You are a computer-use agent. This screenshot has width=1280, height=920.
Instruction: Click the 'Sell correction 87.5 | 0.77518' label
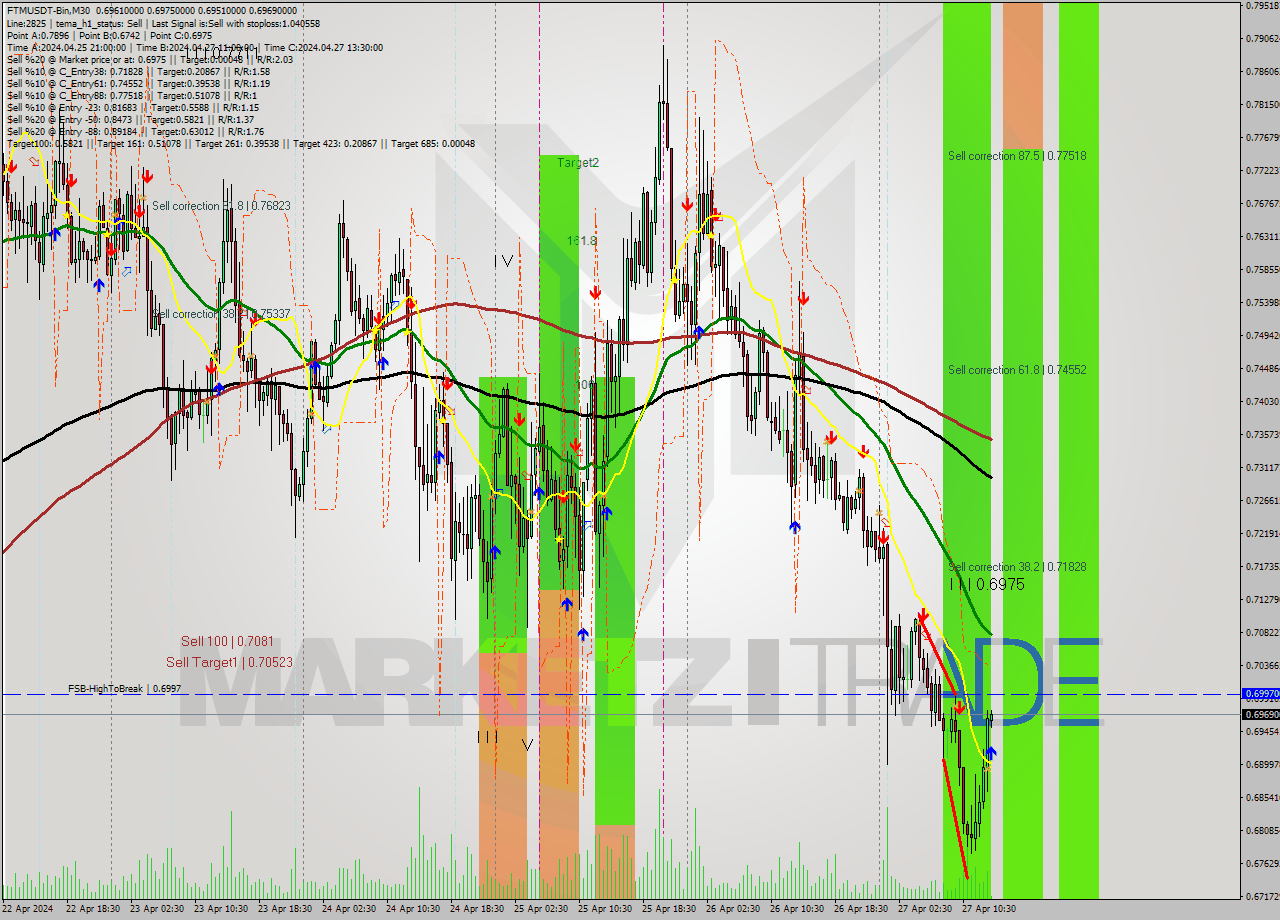pos(1017,156)
